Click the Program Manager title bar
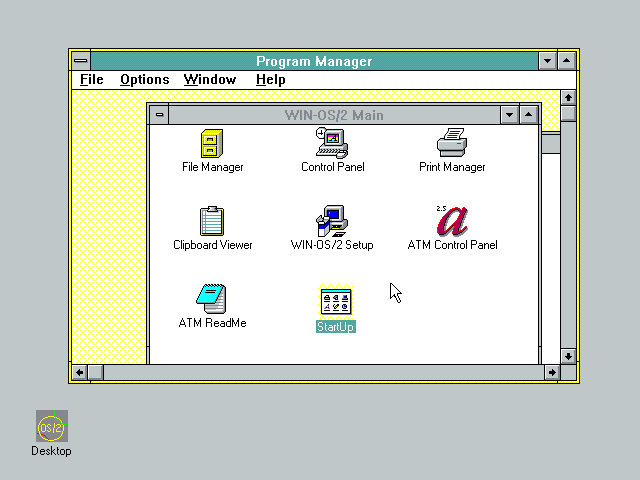Viewport: 640px width, 480px height. tap(314, 61)
